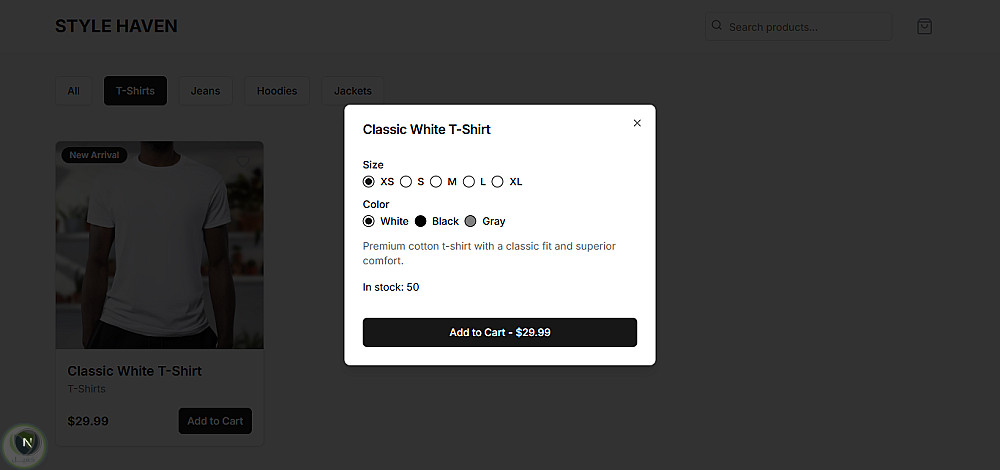Select the Black color swatch
This screenshot has width=1000, height=470.
click(421, 221)
